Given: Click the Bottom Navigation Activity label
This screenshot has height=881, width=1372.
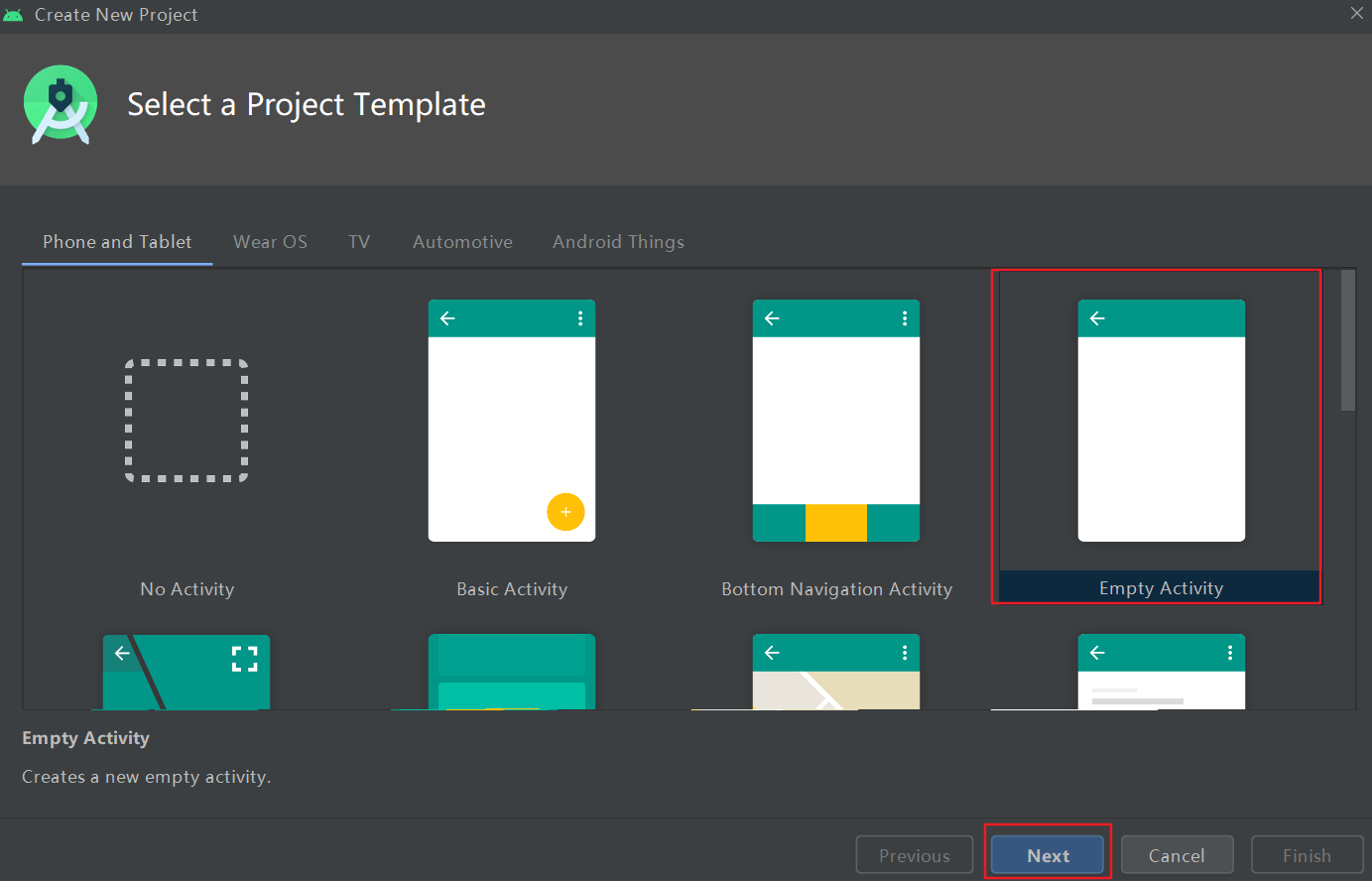Looking at the screenshot, I should (836, 589).
